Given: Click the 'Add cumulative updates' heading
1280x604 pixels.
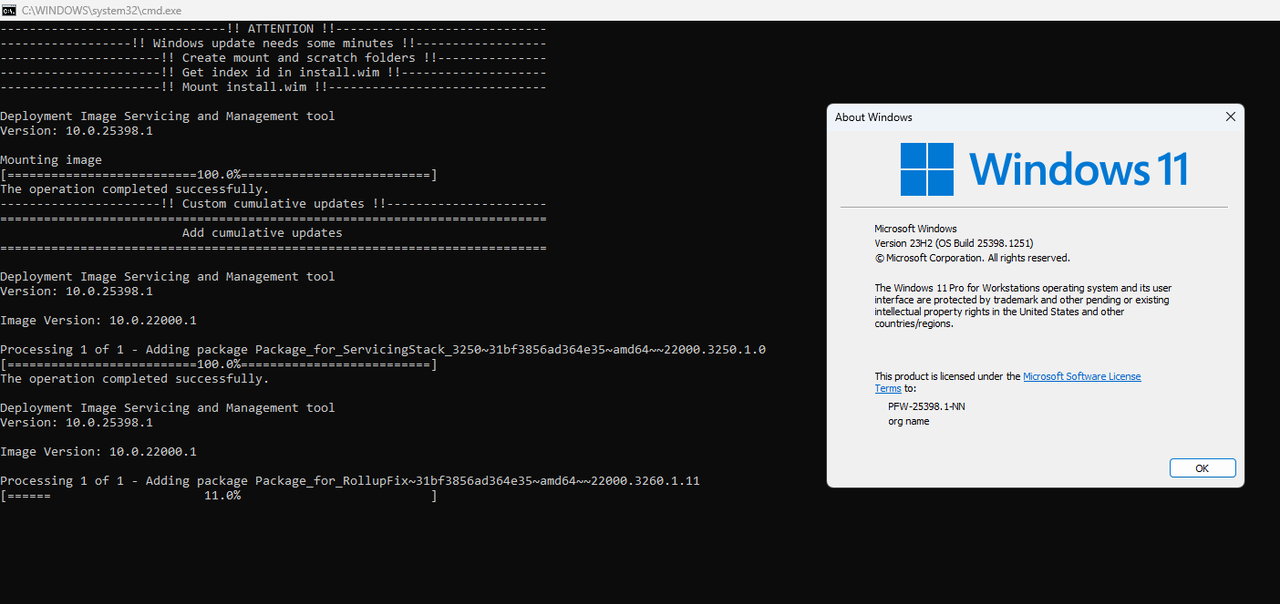Looking at the screenshot, I should pos(262,233).
